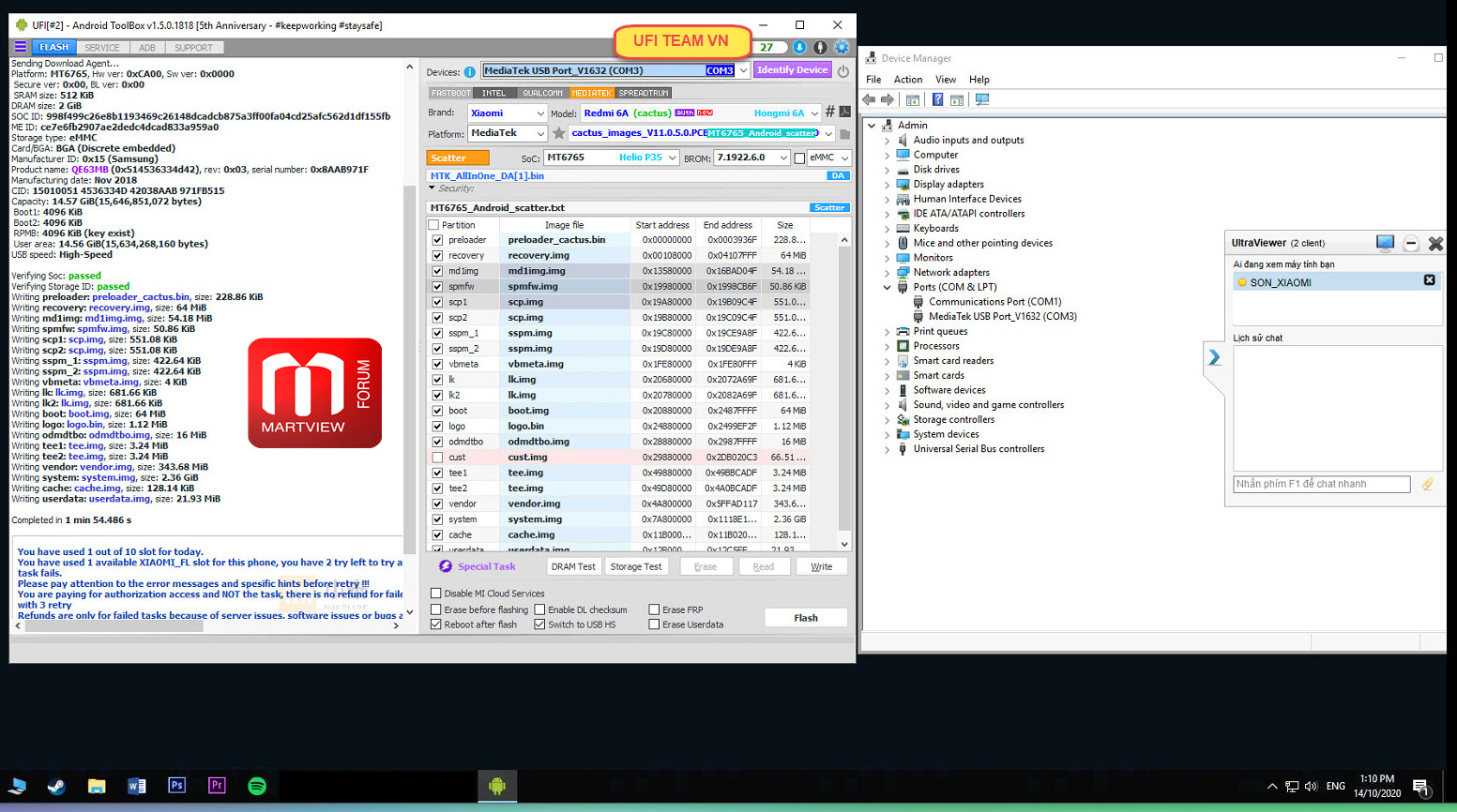Enable Erase FRP checkbox
1457x812 pixels.
point(654,609)
